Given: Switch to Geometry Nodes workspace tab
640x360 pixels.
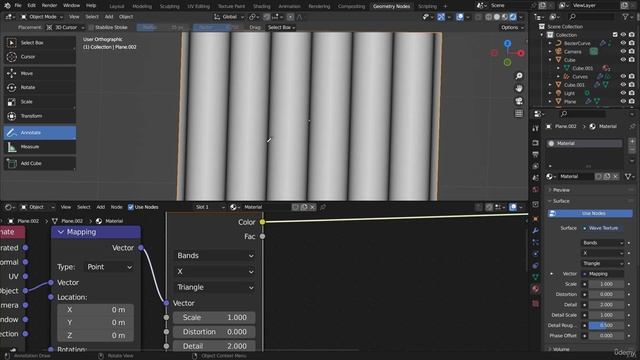Looking at the screenshot, I should (391, 6).
